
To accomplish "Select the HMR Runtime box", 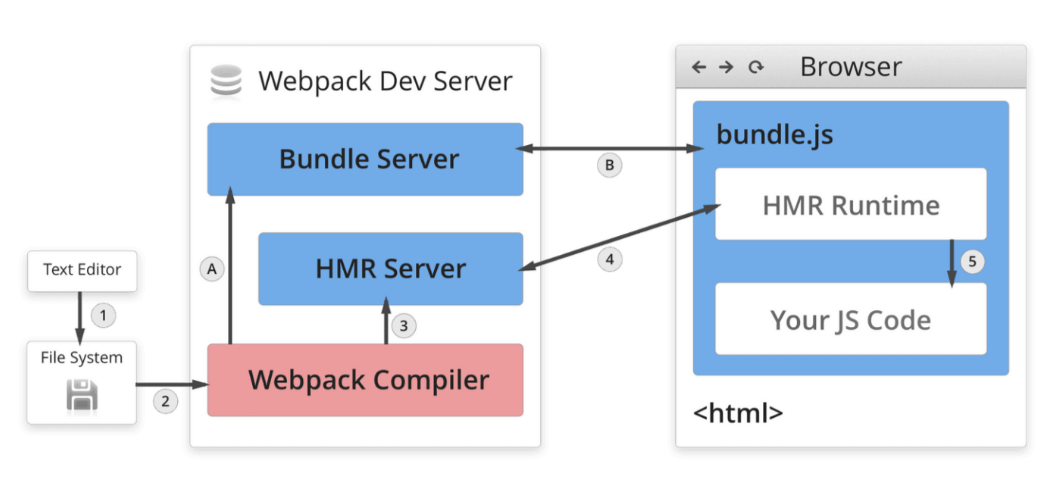I will coord(850,205).
